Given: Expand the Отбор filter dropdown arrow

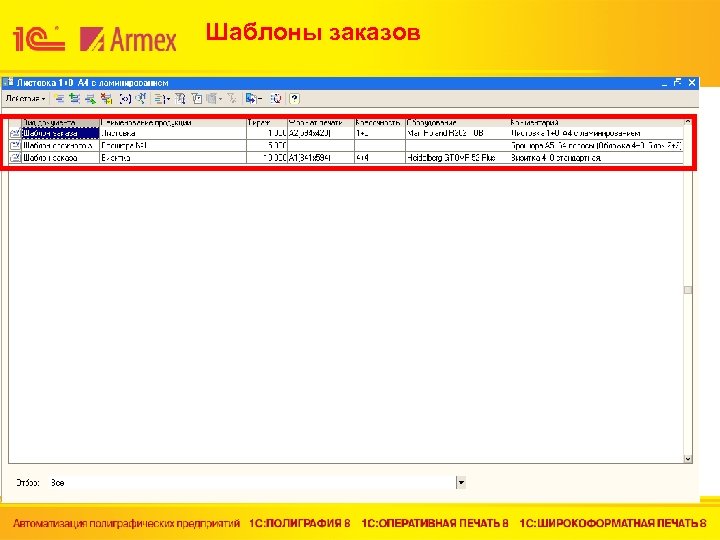Looking at the screenshot, I should pyautogui.click(x=461, y=483).
